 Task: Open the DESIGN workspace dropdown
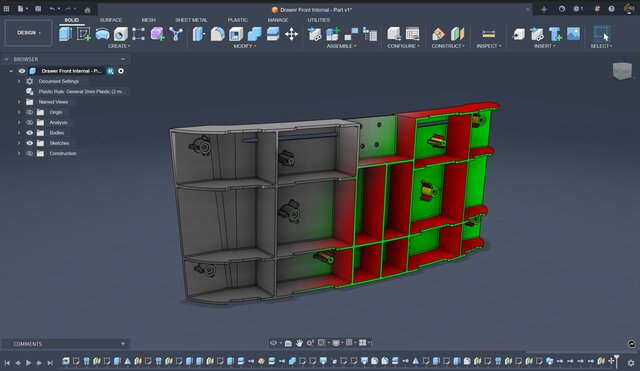(29, 33)
